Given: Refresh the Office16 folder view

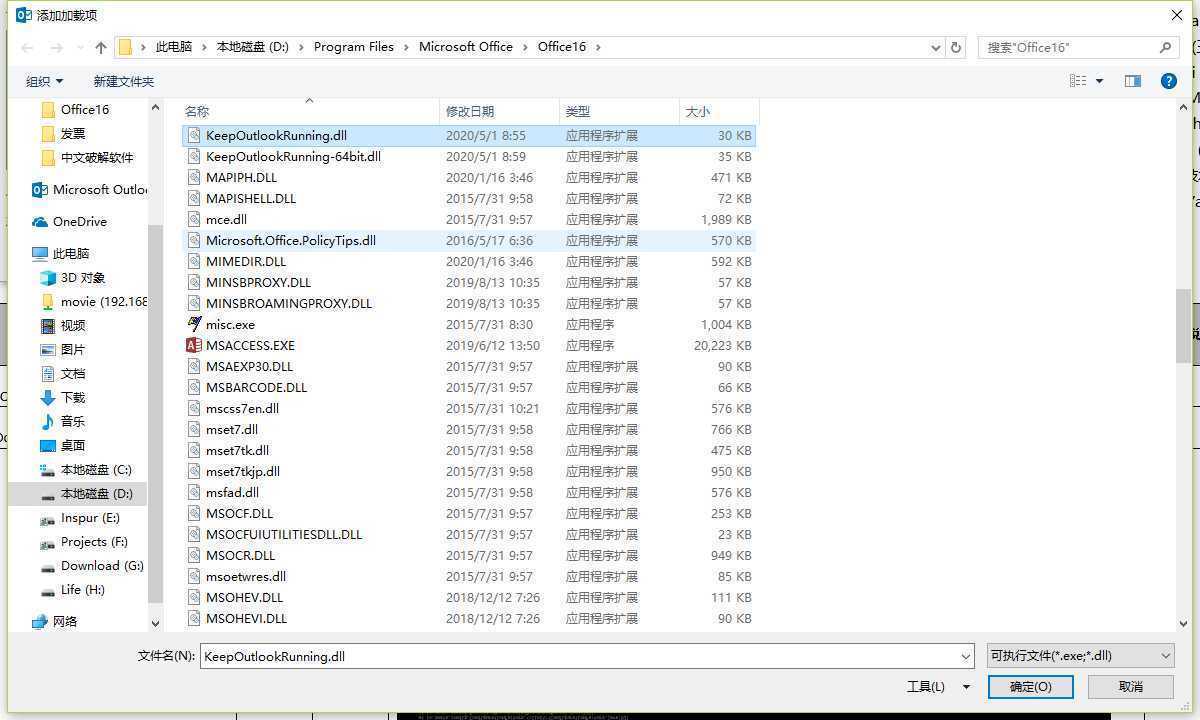Looking at the screenshot, I should click(956, 47).
